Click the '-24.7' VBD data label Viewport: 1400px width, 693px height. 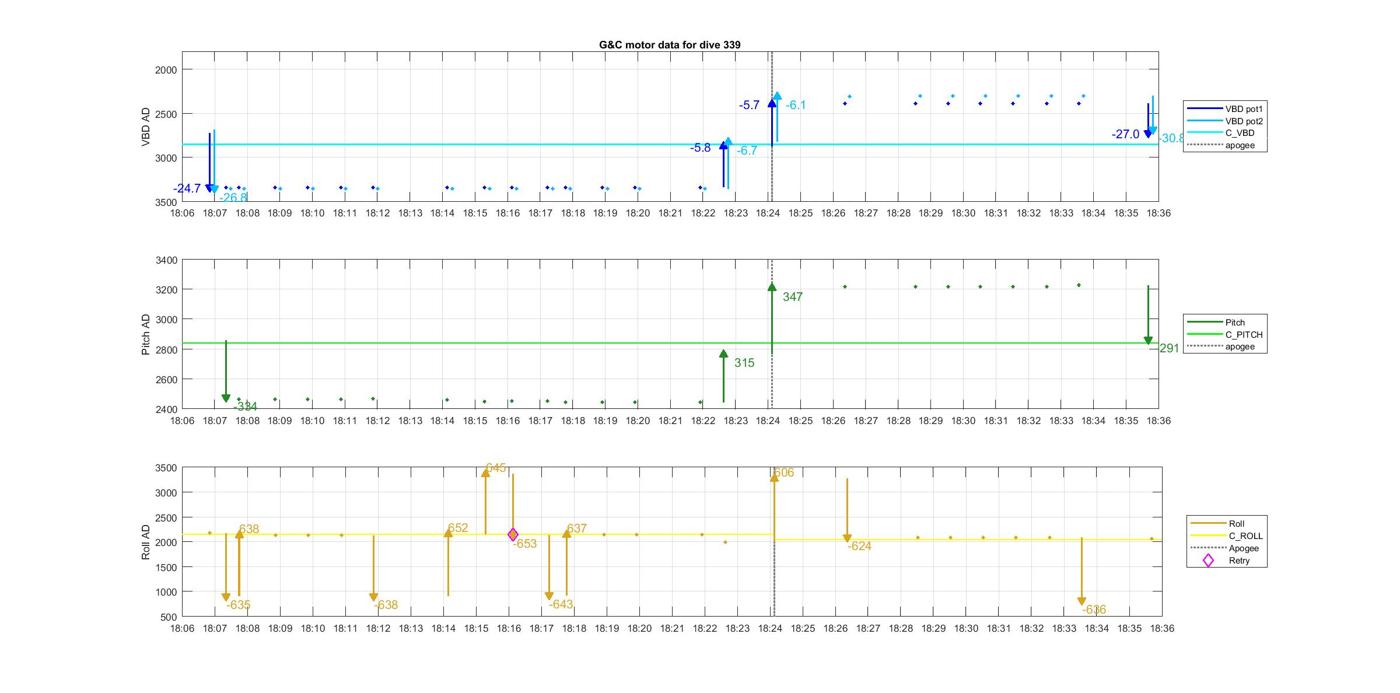click(187, 188)
